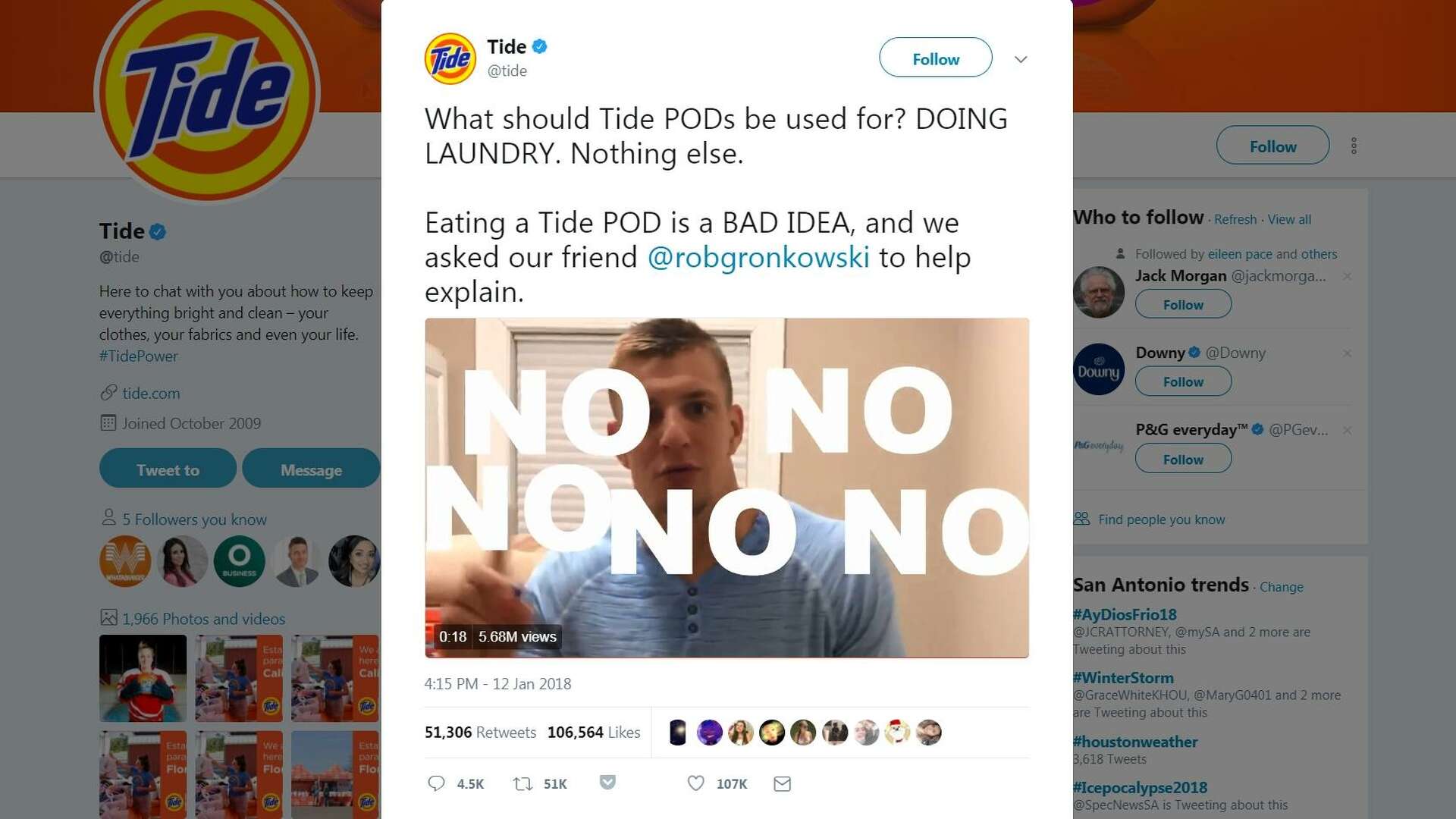Screen dimensions: 1456x819
Task: Click the reply speech bubble icon
Action: click(436, 783)
